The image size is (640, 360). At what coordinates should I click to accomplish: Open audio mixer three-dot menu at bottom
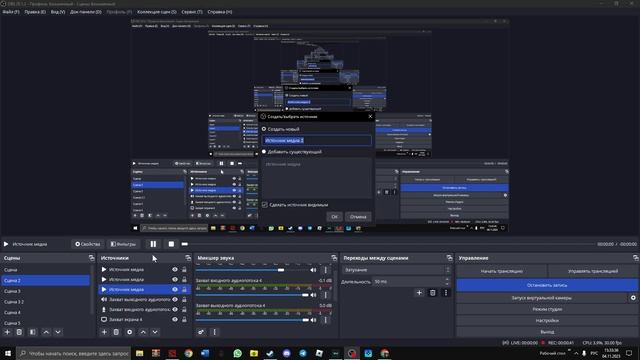215,332
